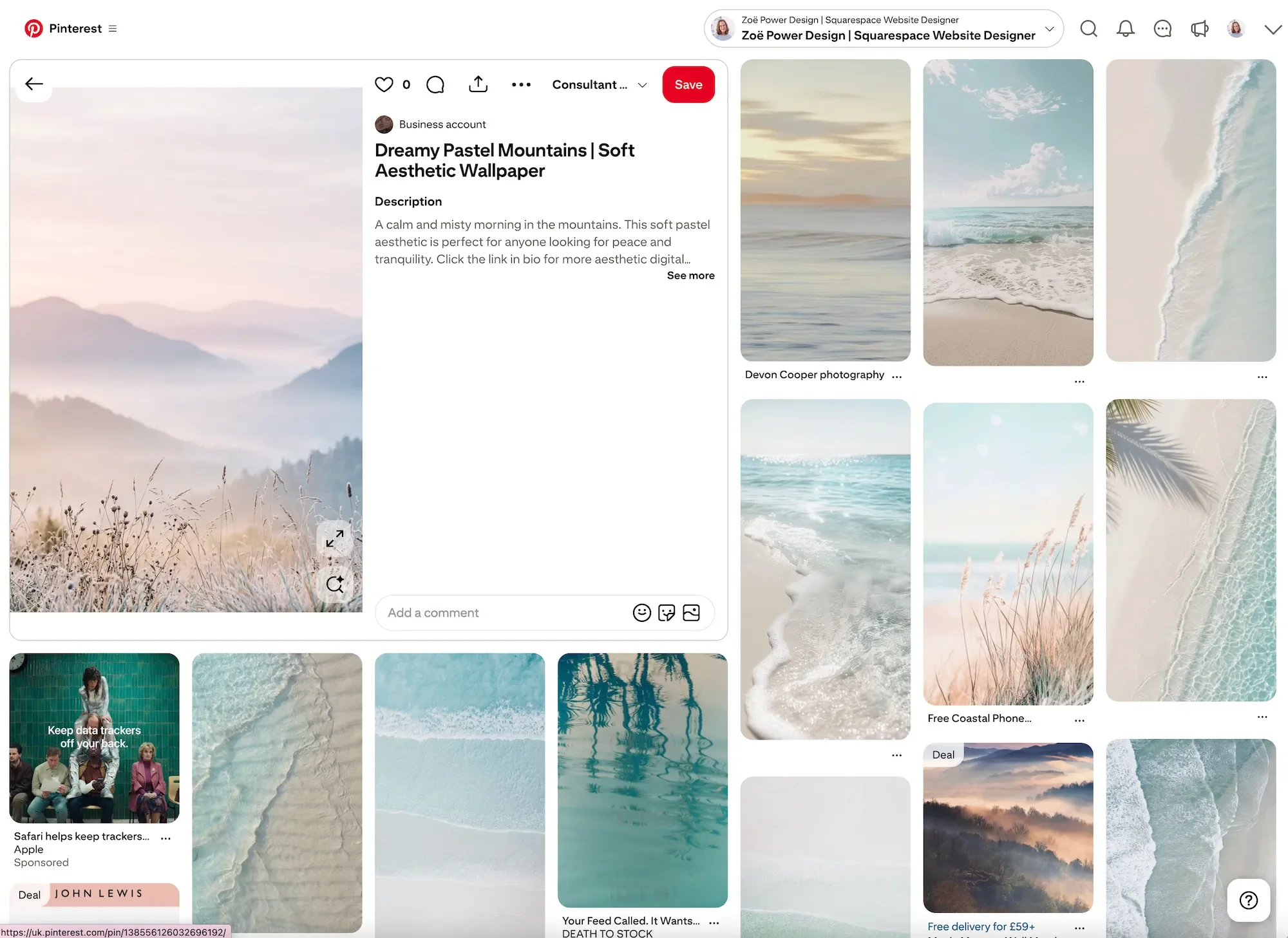Expand the pin image to full view

coord(335,538)
